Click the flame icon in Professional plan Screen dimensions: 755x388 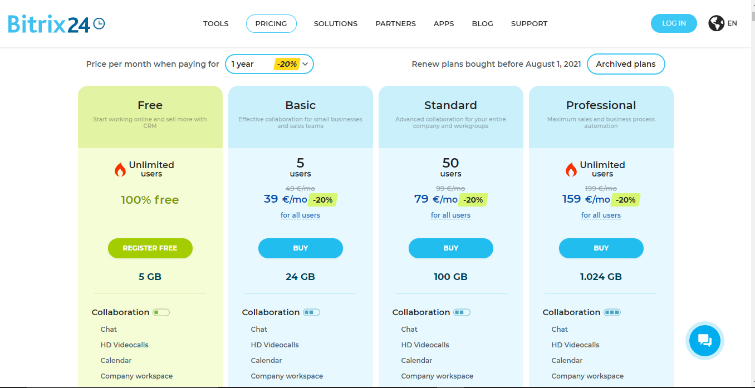click(x=571, y=169)
